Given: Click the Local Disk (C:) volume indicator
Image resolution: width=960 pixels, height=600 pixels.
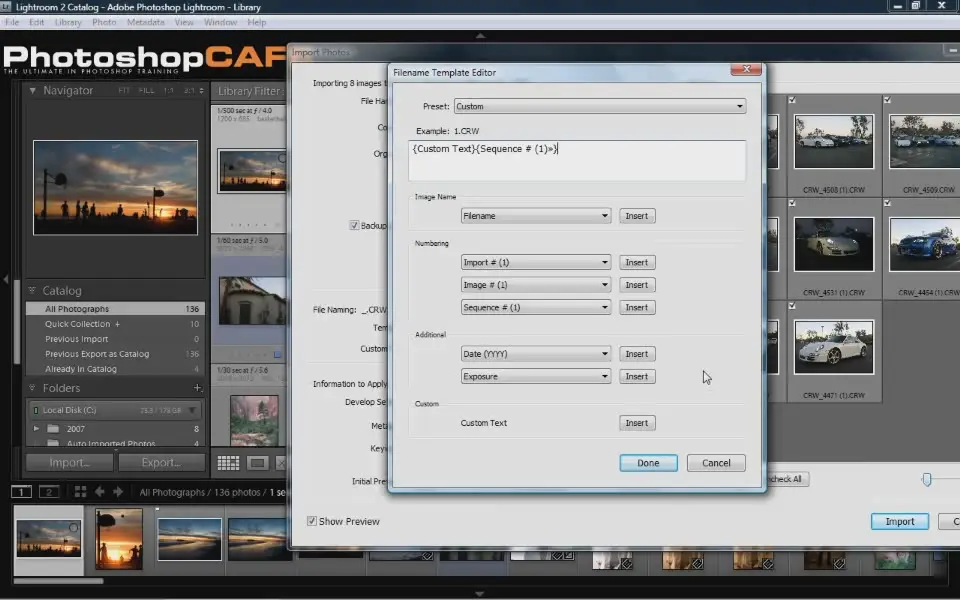Looking at the screenshot, I should click(x=36, y=410).
